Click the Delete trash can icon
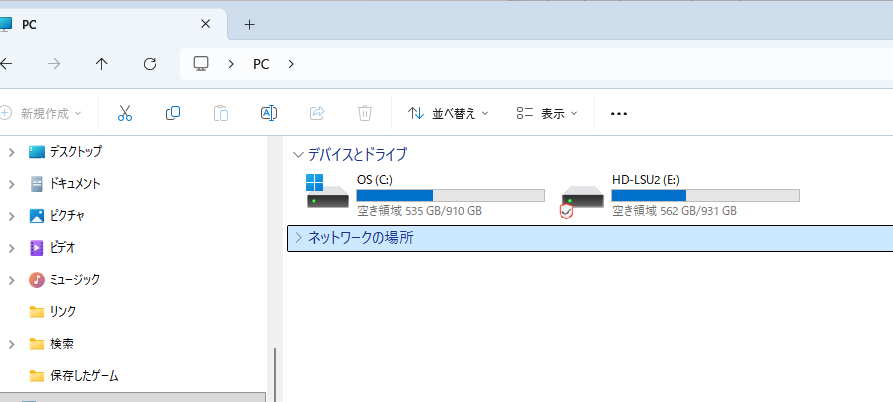 (366, 113)
